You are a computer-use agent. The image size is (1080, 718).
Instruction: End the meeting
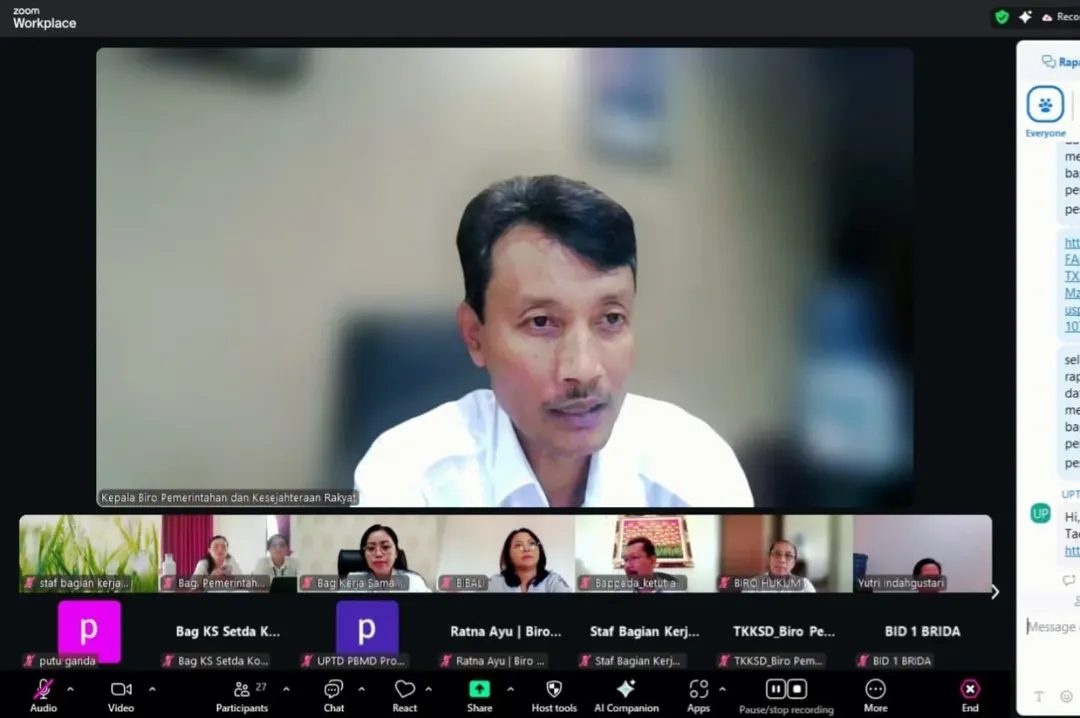969,690
